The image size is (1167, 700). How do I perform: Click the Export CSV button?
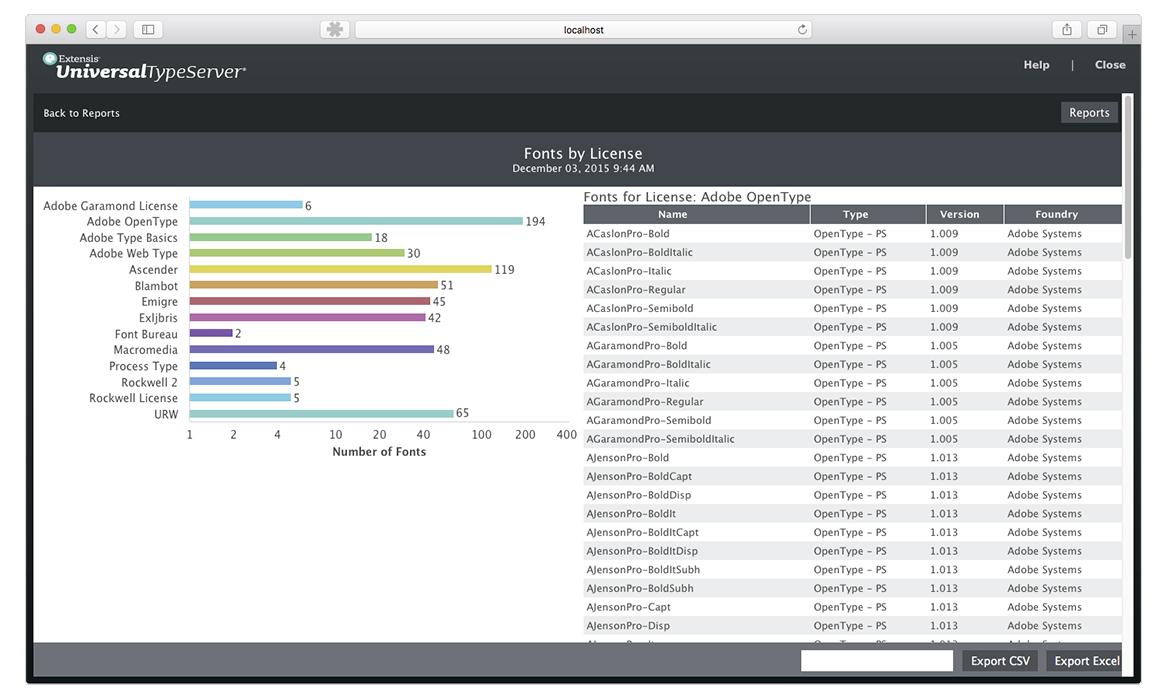point(1000,661)
